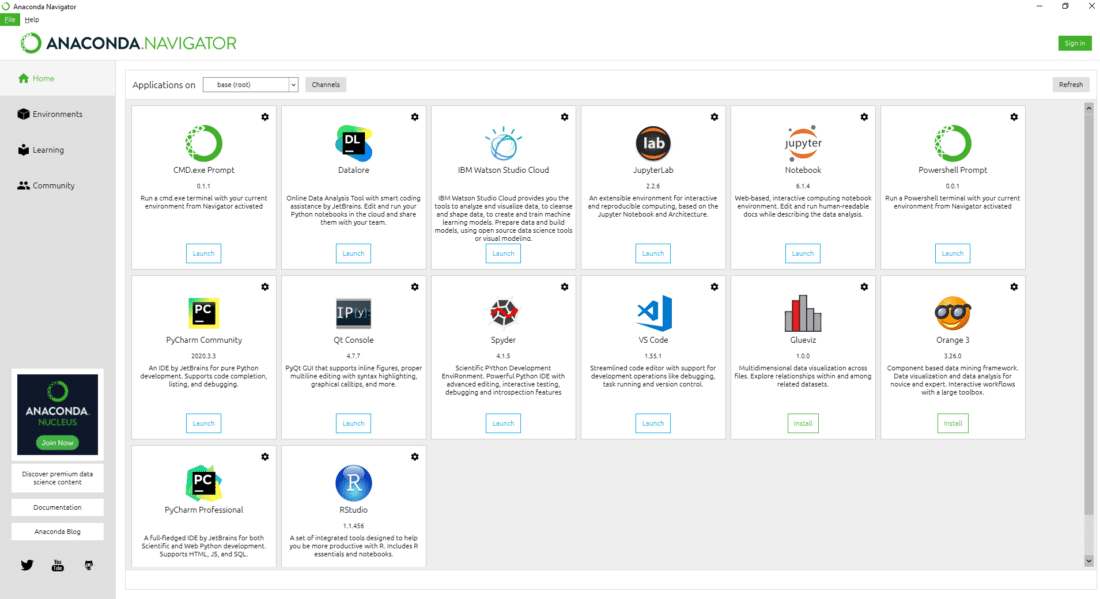Launch JupyterLab
The width and height of the screenshot is (1100, 599).
tap(652, 253)
